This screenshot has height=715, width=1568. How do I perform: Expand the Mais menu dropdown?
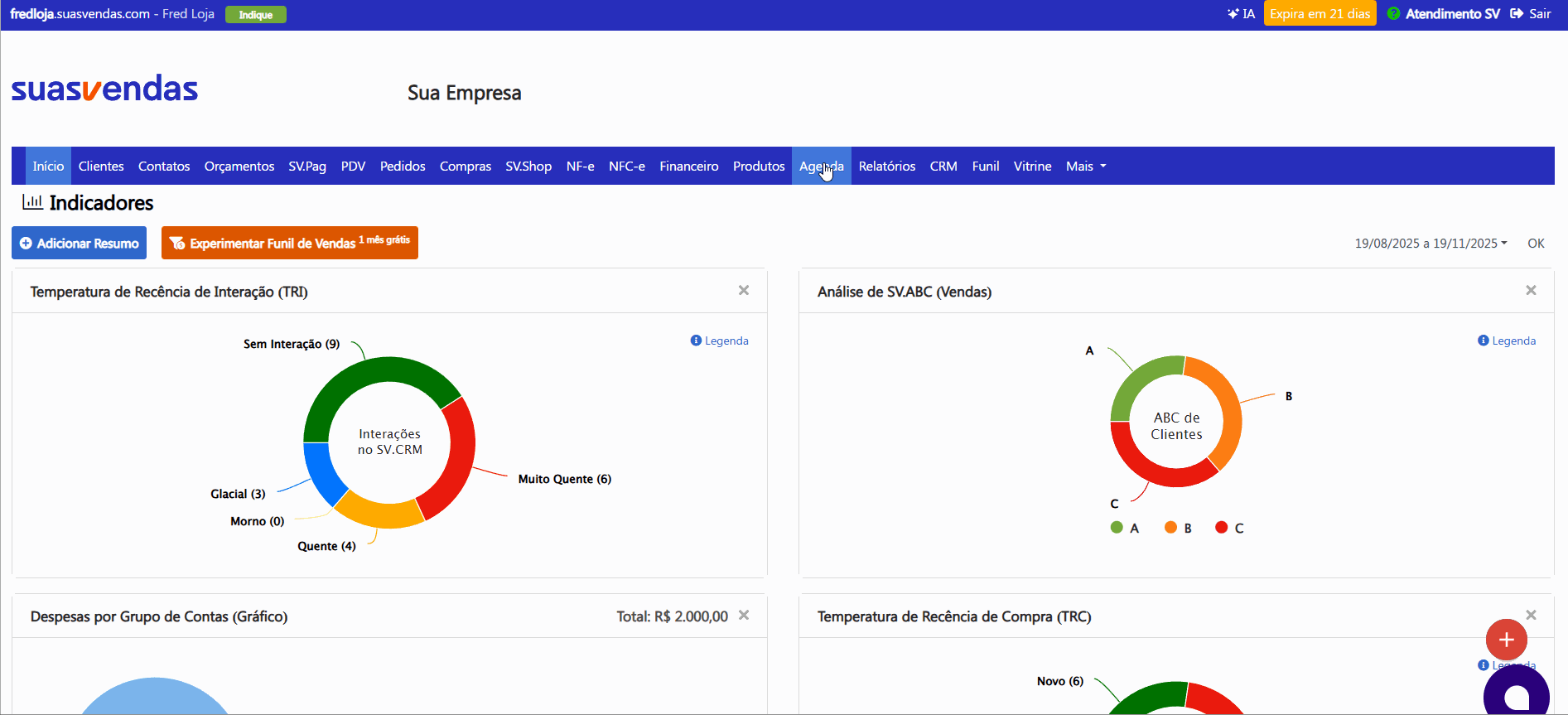coord(1086,166)
